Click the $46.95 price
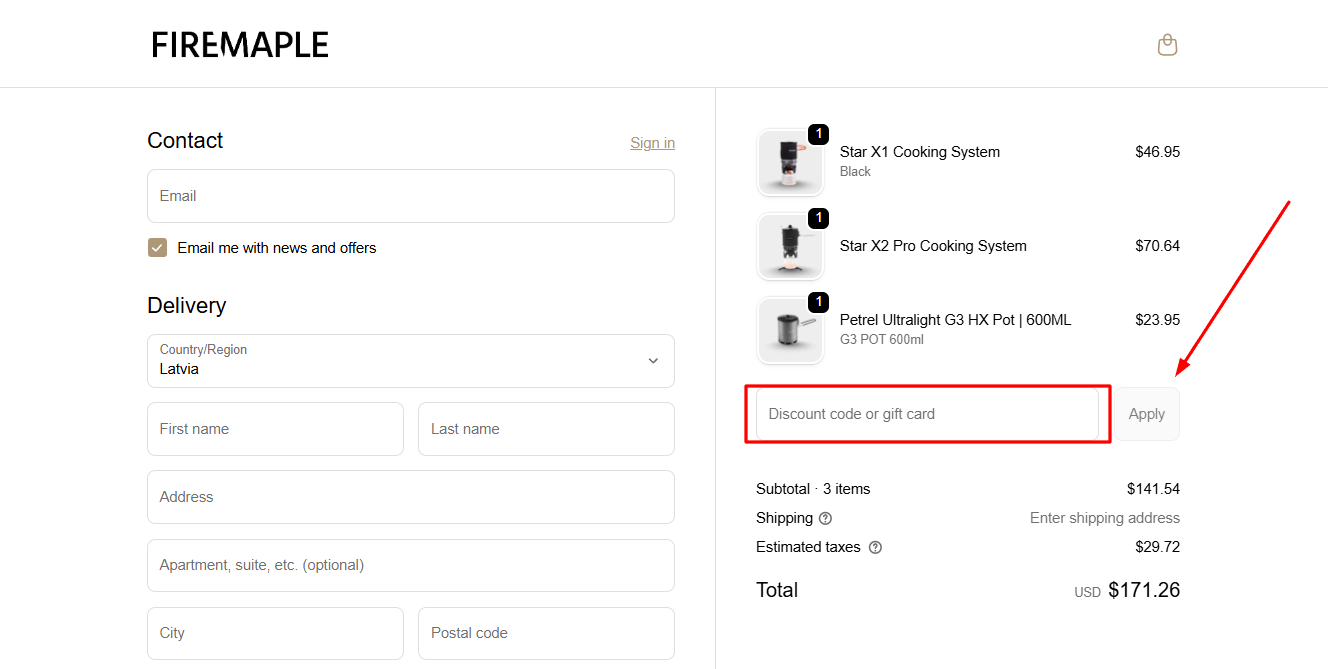Image resolution: width=1328 pixels, height=669 pixels. click(1157, 152)
